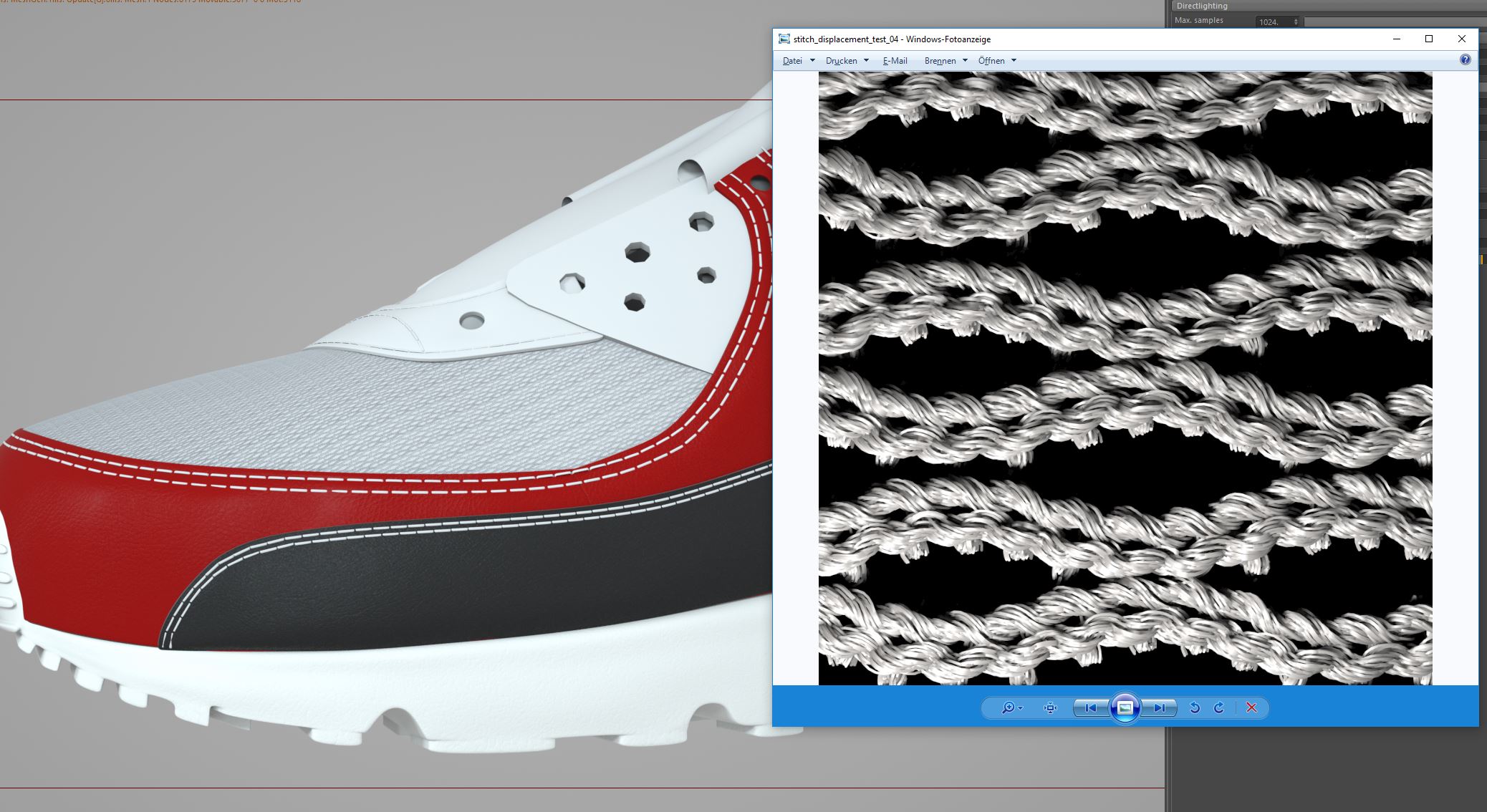This screenshot has width=1487, height=812.
Task: Click the zoom magnifier icon
Action: coord(1008,708)
